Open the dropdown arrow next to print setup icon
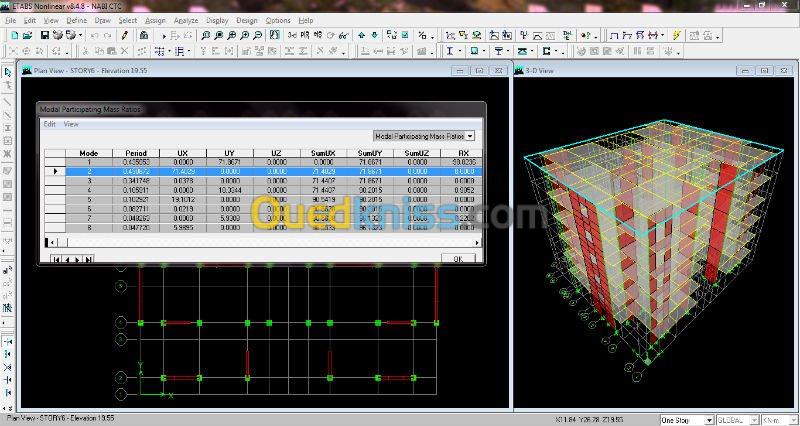 (81, 36)
